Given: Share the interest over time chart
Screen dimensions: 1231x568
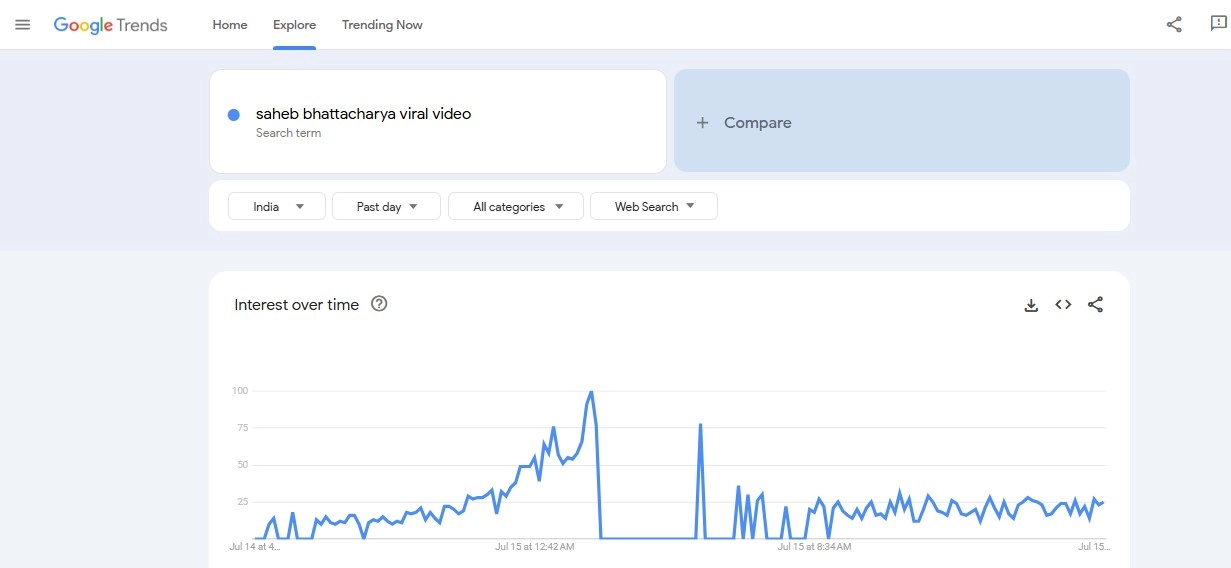Looking at the screenshot, I should coord(1095,305).
